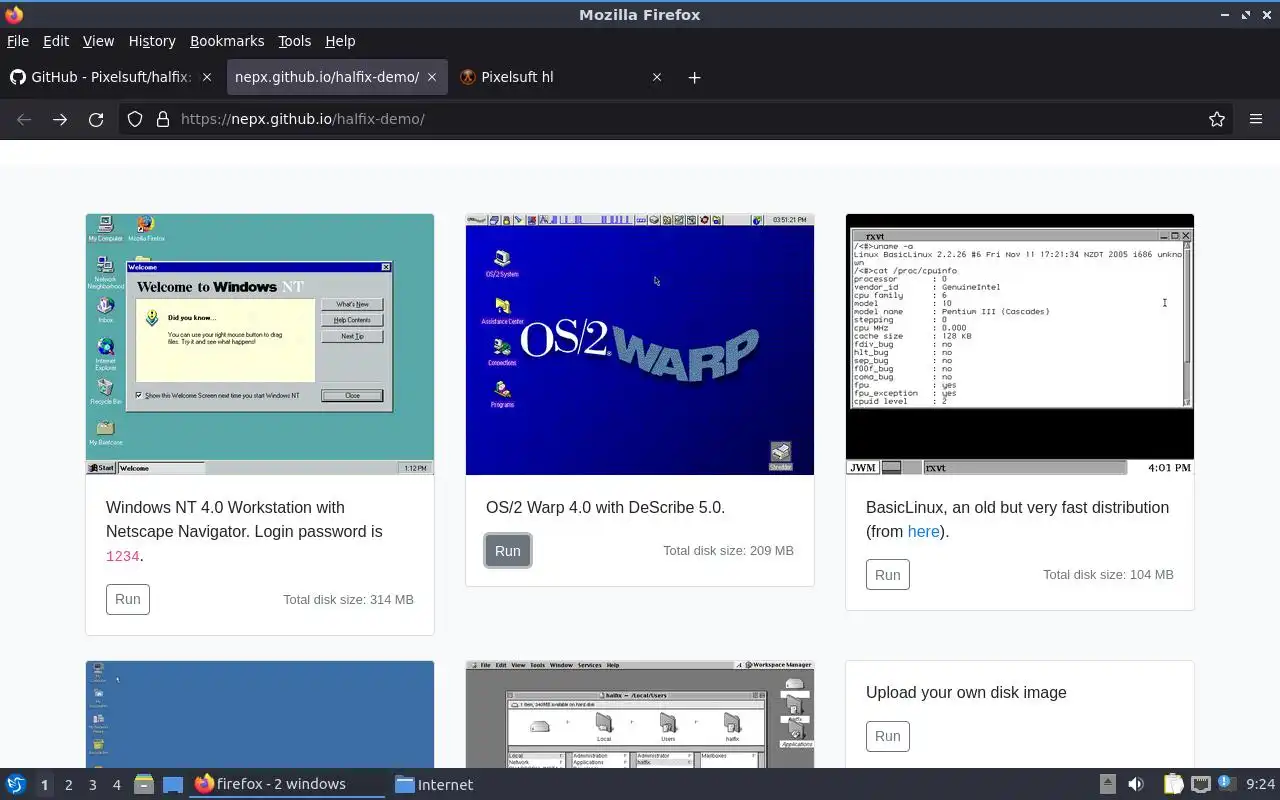
Task: Open the Firefox hamburger application menu
Action: 1256,119
